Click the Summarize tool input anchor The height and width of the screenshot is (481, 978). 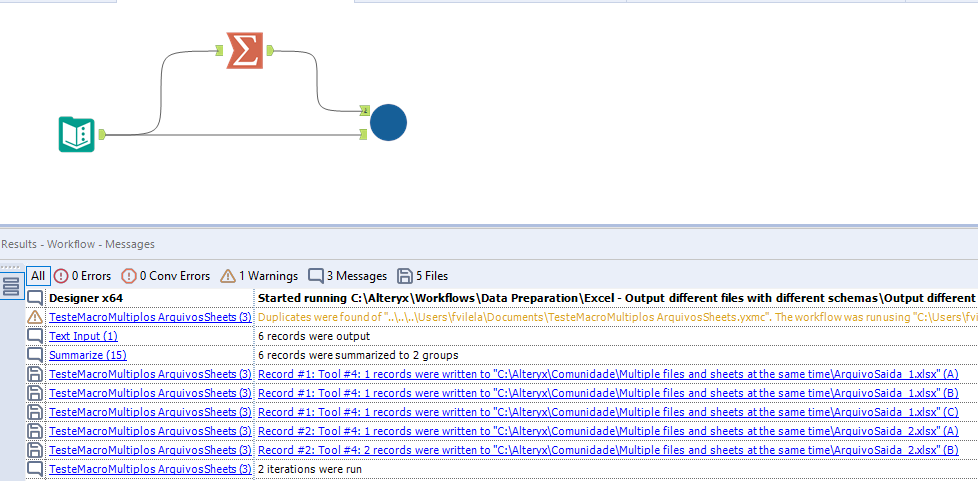click(x=219, y=50)
